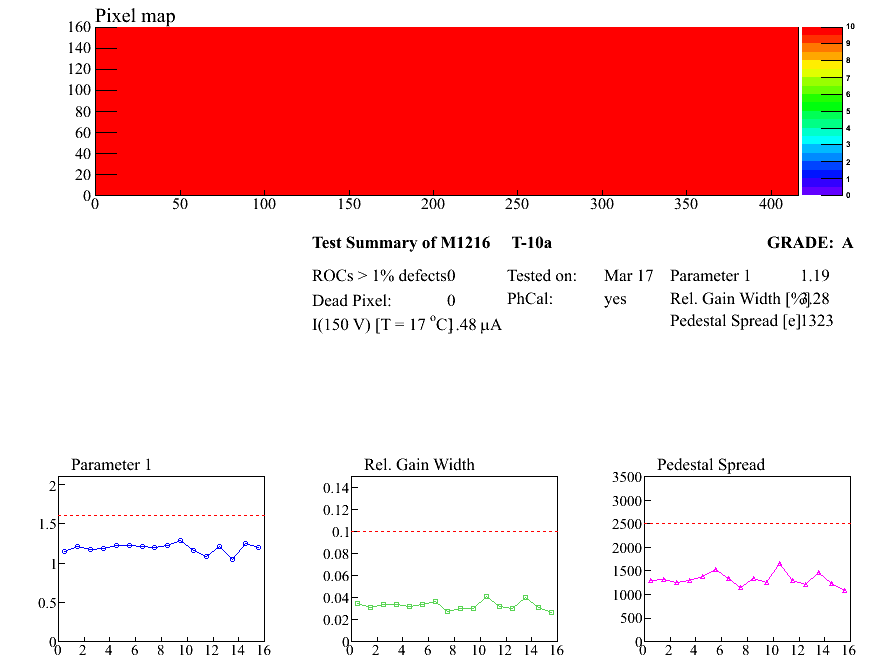Click the lowest blue circle in Parameter 1 graph
Image resolution: width=896 pixels, height=672 pixels.
click(232, 559)
